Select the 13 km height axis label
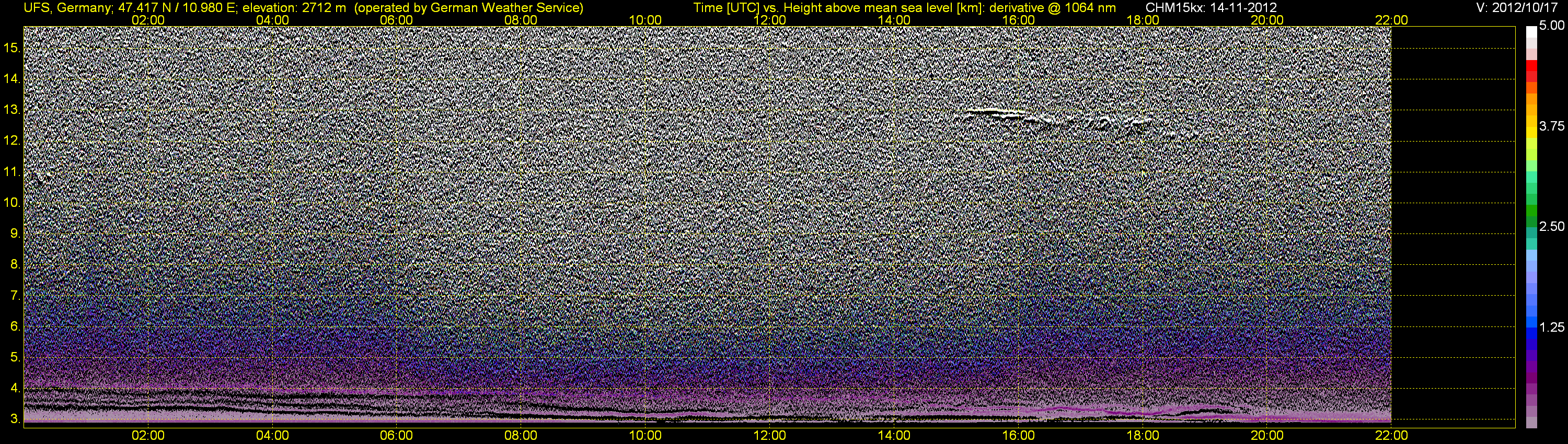 [x=12, y=110]
